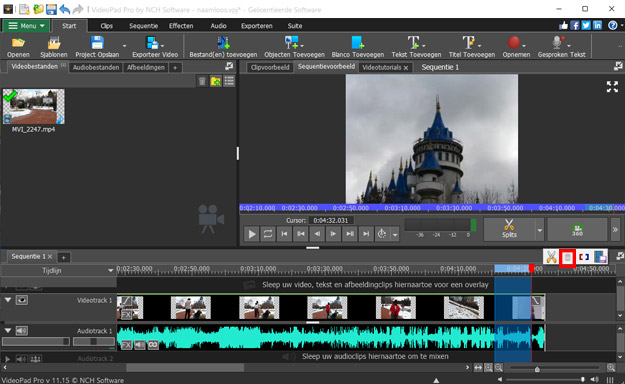Screen dimensions: 625x384
Task: Click timeline scissors split icon
Action: 551,257
